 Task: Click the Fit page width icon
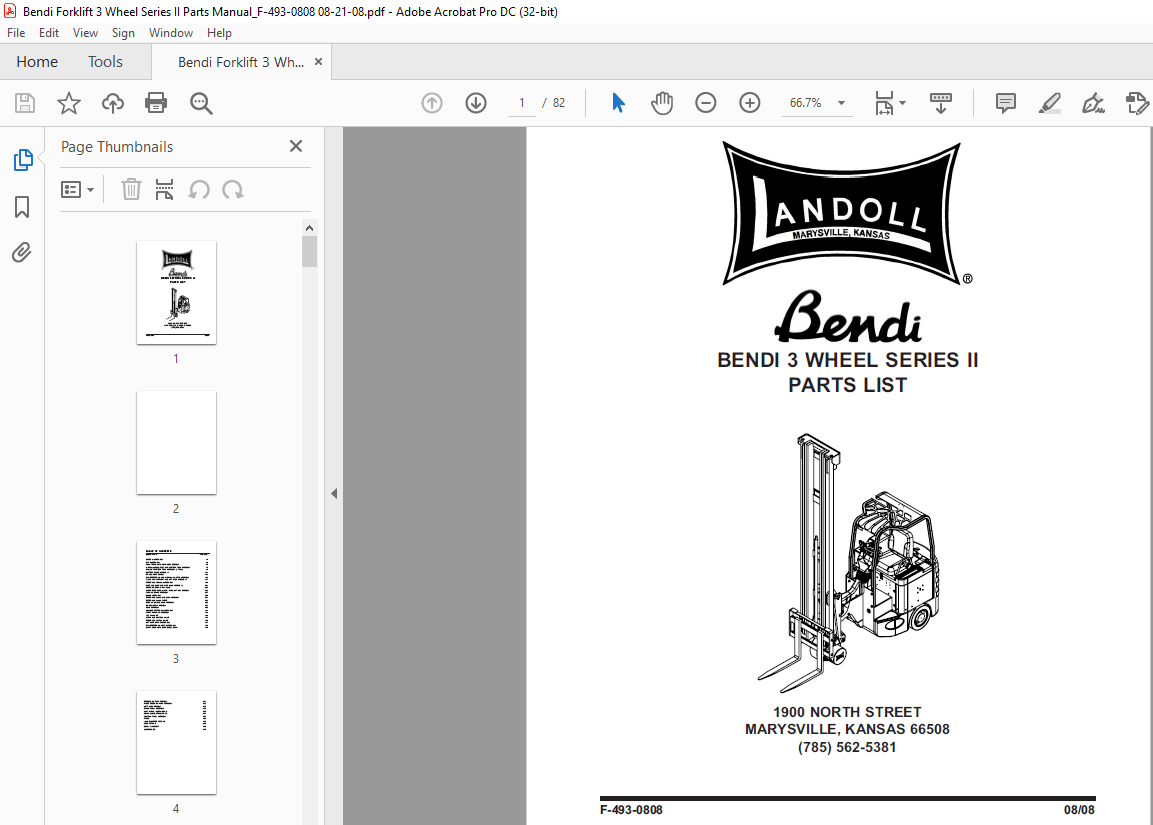884,103
